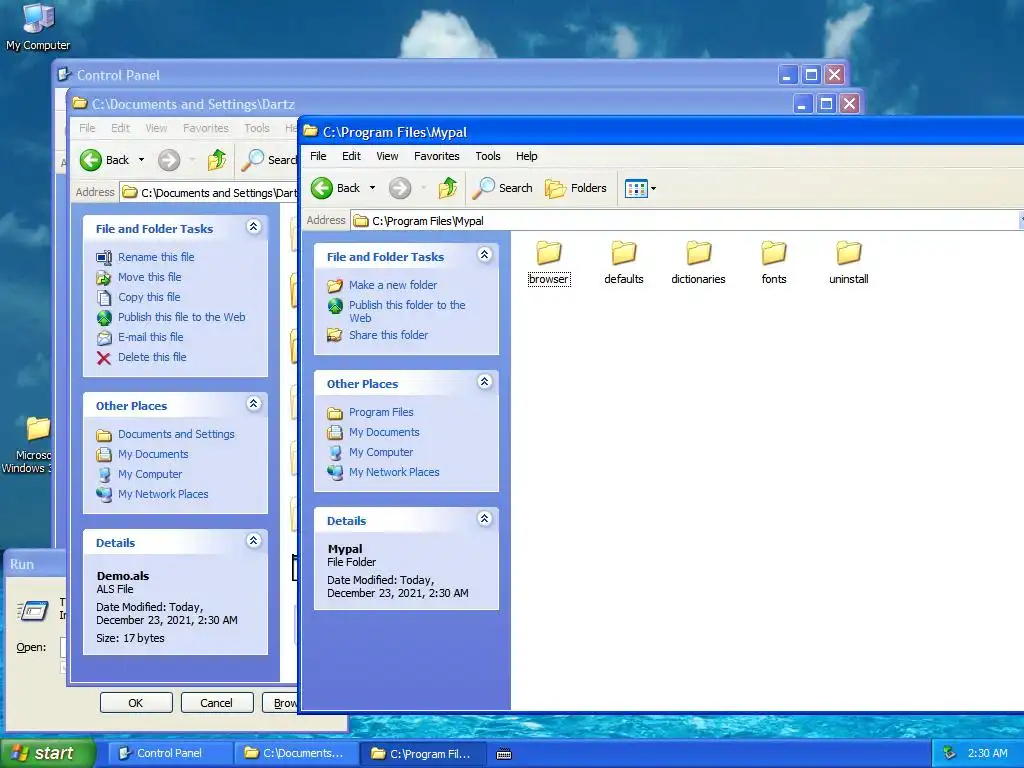The image size is (1024, 768).
Task: Go to Program Files in Other Places
Action: [x=381, y=412]
